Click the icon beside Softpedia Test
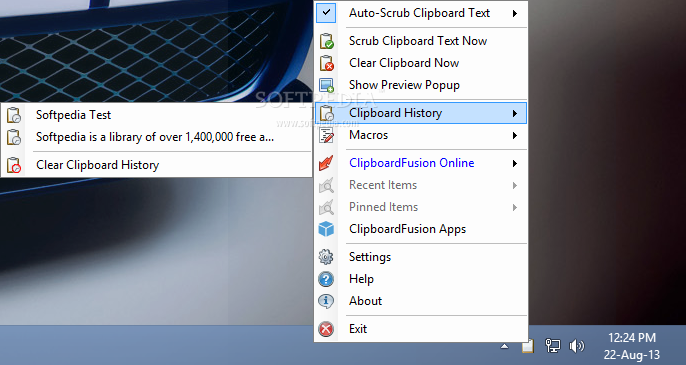This screenshot has width=686, height=365. click(14, 115)
